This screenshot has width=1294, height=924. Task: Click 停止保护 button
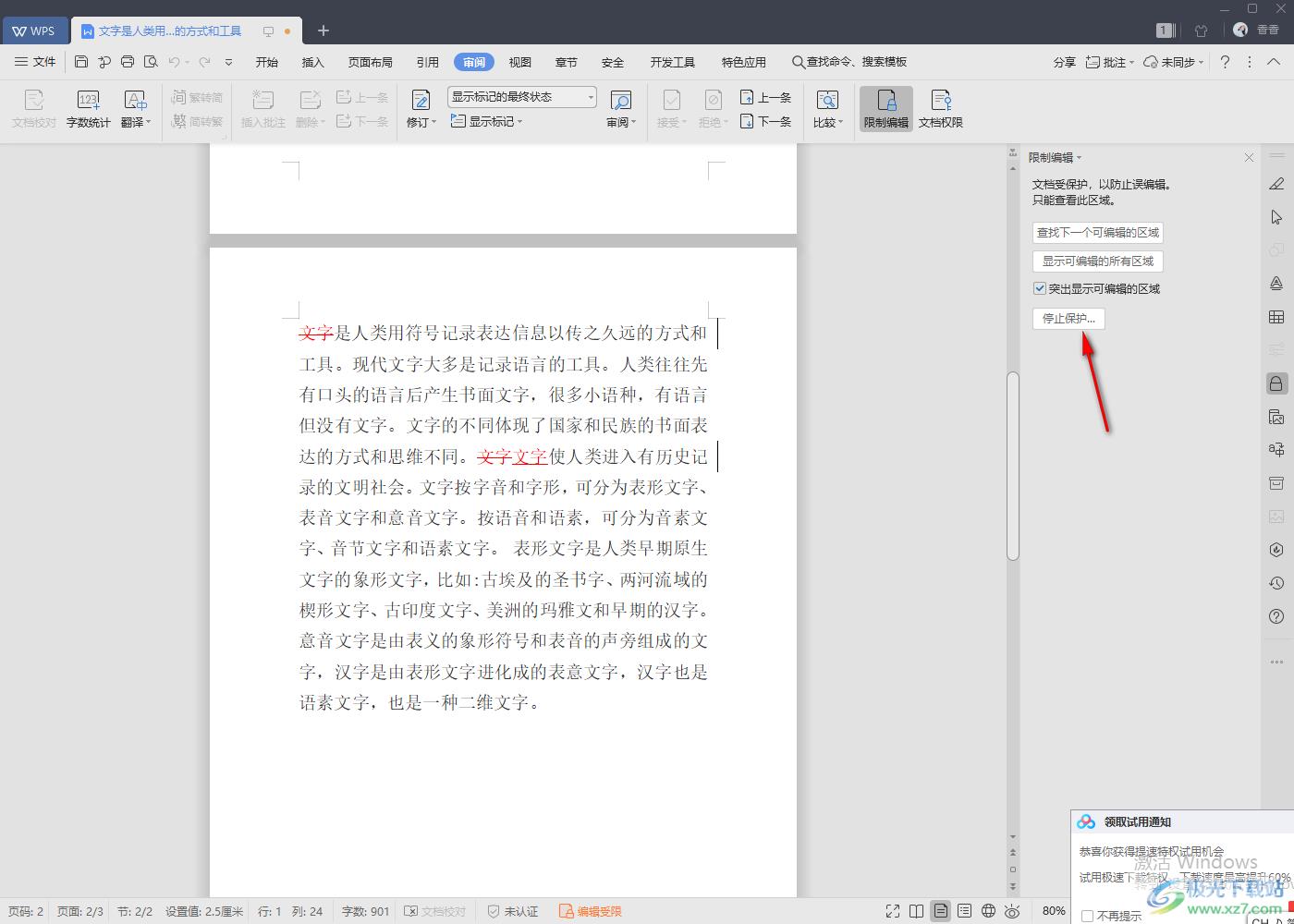1068,318
